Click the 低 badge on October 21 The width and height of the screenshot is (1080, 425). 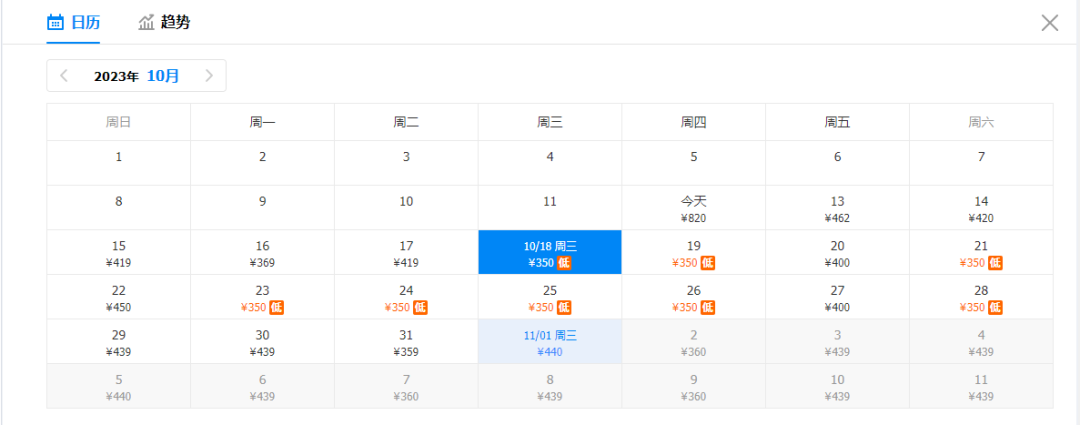coord(995,262)
